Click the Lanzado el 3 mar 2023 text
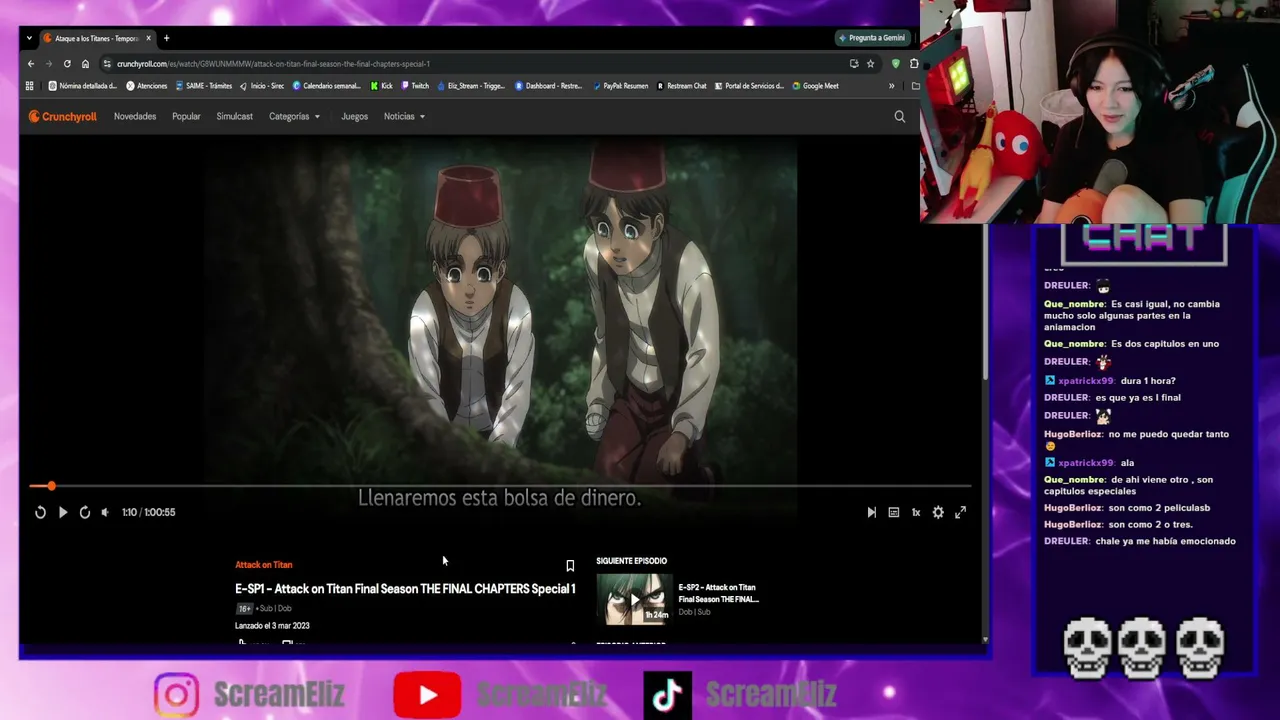 pyautogui.click(x=272, y=626)
